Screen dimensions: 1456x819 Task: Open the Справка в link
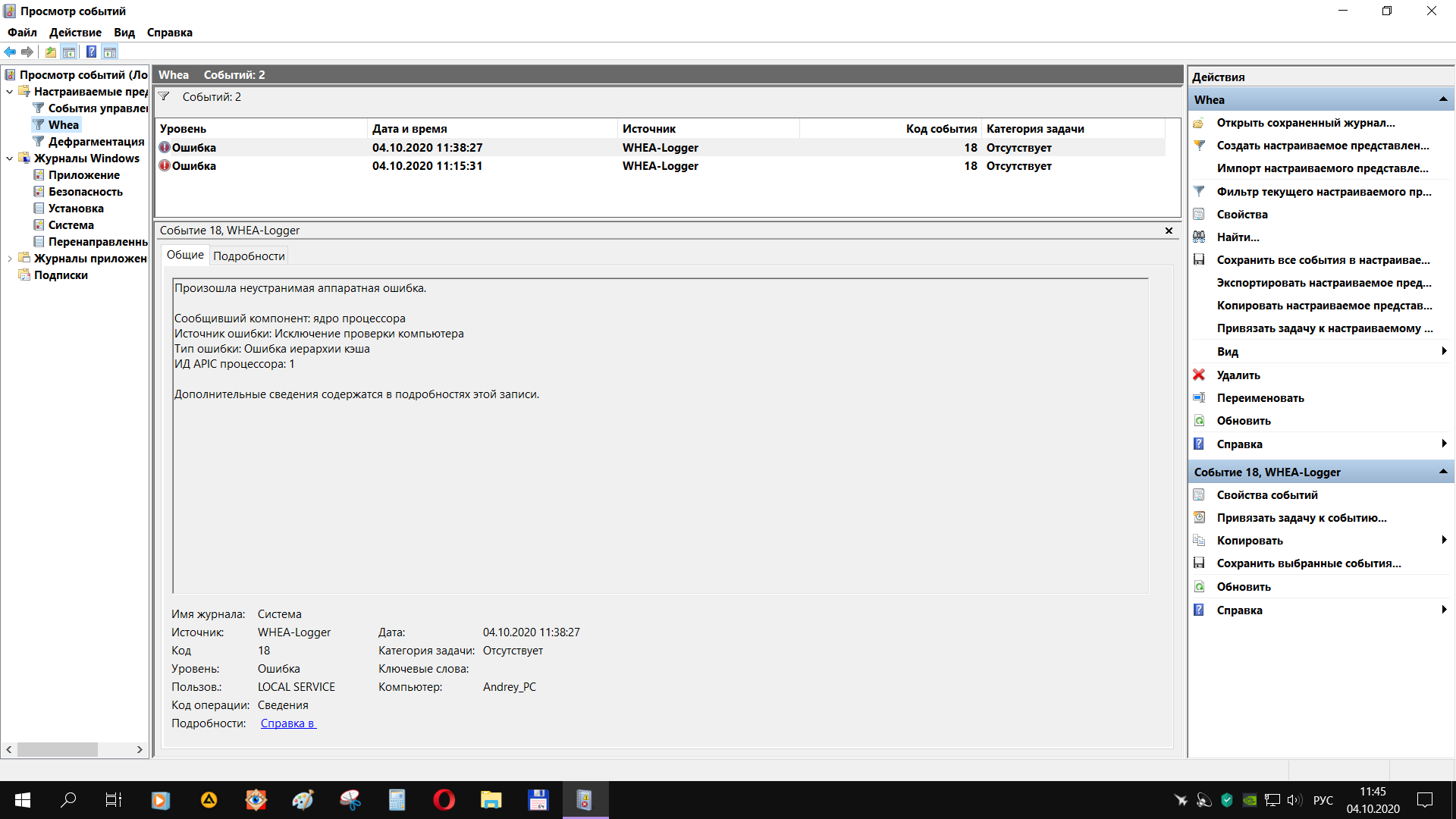click(x=288, y=723)
